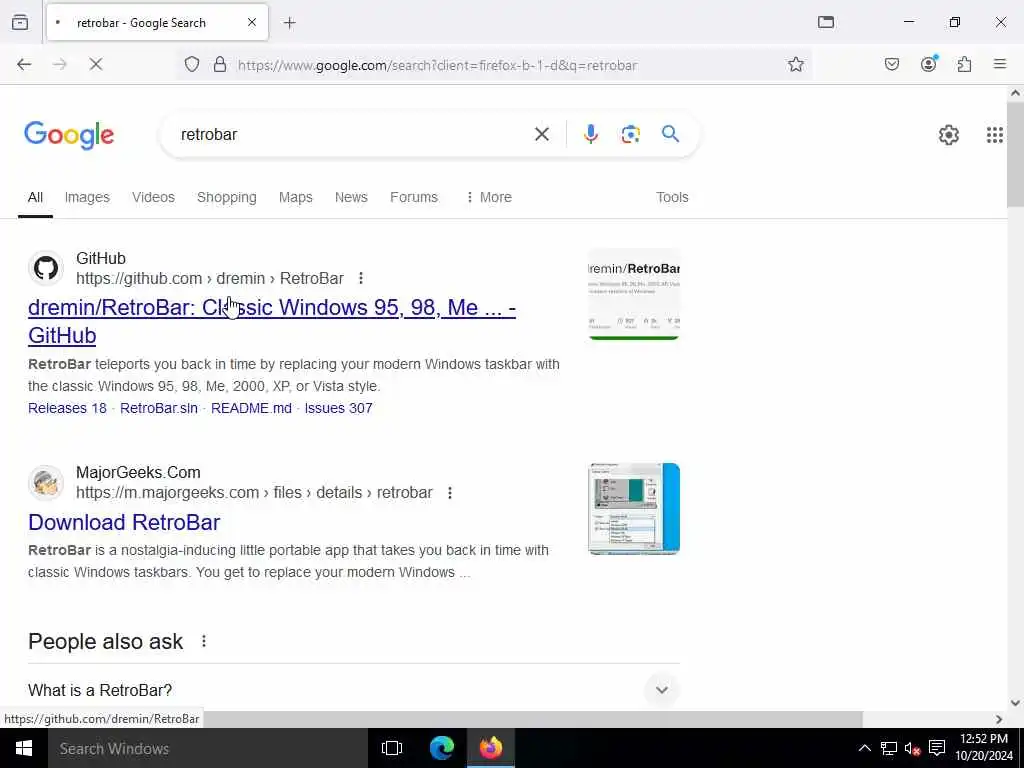Click the GitHub RetroBar preview thumbnail

[x=634, y=295]
